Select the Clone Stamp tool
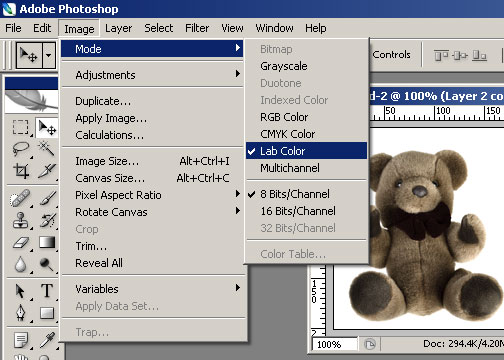This screenshot has height=360, width=504. (20, 220)
